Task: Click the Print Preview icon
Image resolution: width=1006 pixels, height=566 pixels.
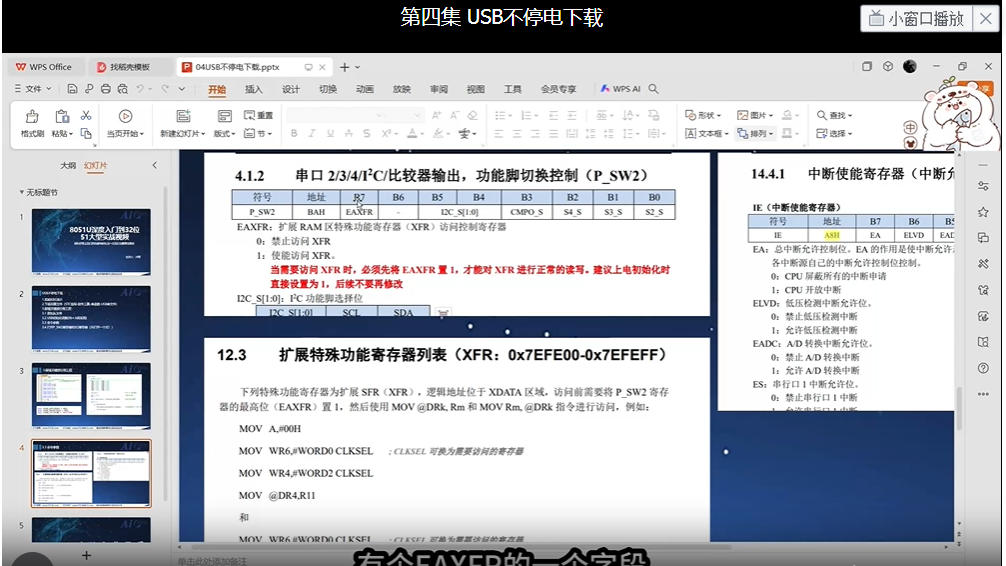Action: click(x=123, y=89)
